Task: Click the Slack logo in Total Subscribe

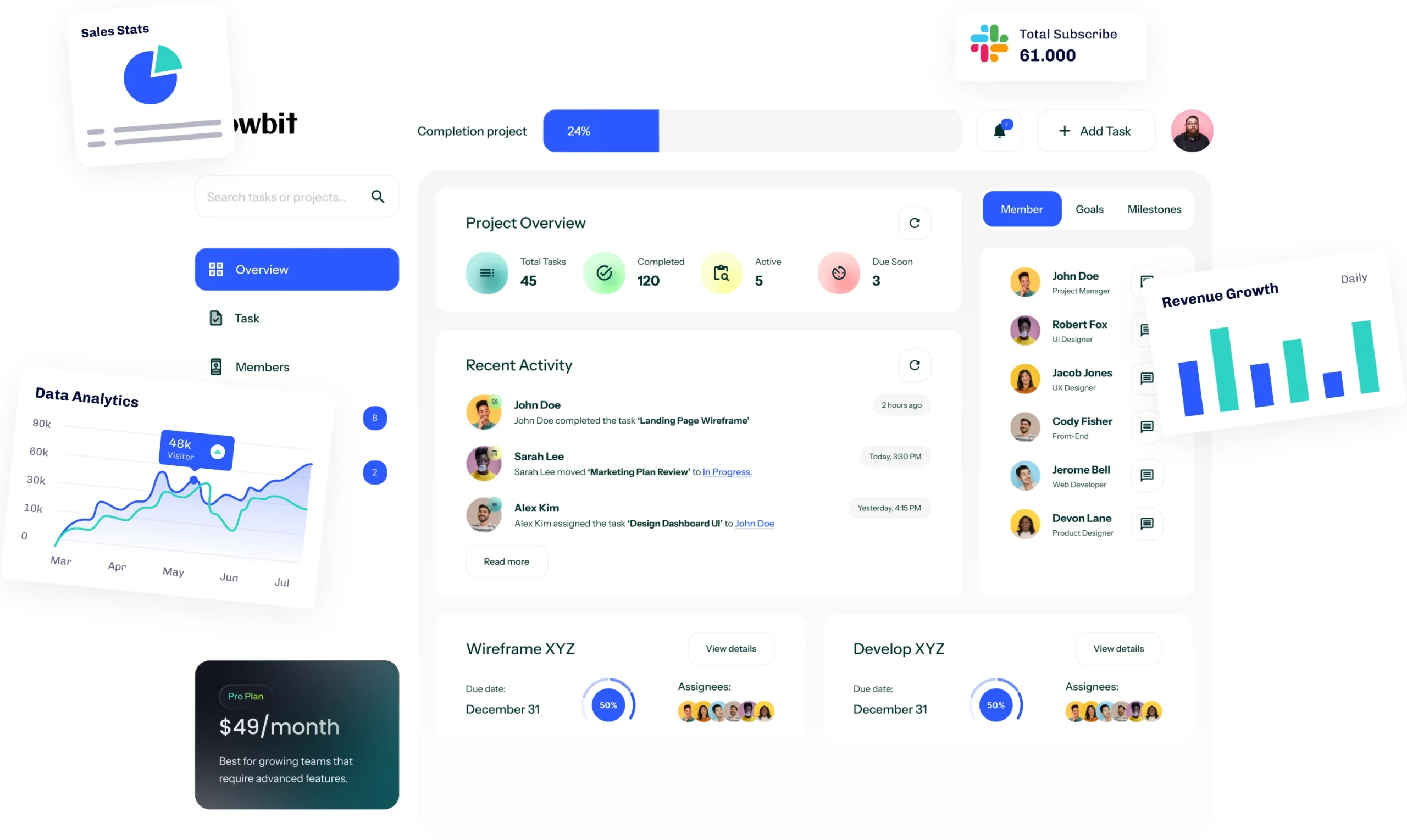Action: [x=989, y=43]
